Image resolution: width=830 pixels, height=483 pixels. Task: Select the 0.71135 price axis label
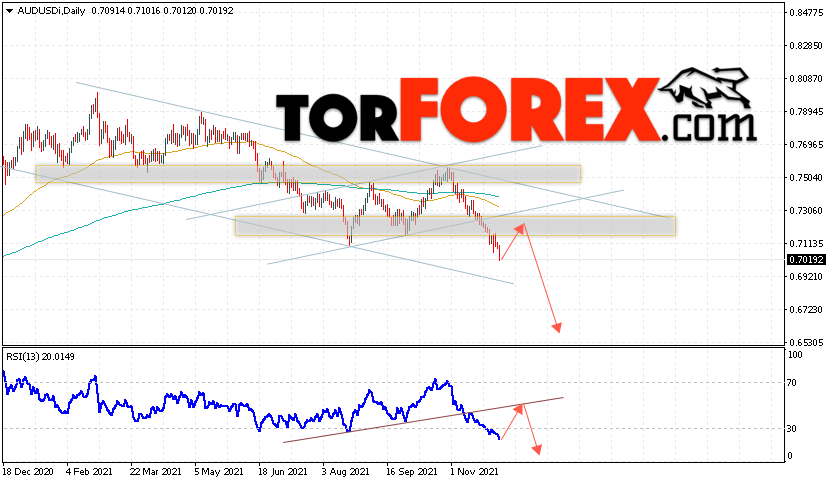806,244
